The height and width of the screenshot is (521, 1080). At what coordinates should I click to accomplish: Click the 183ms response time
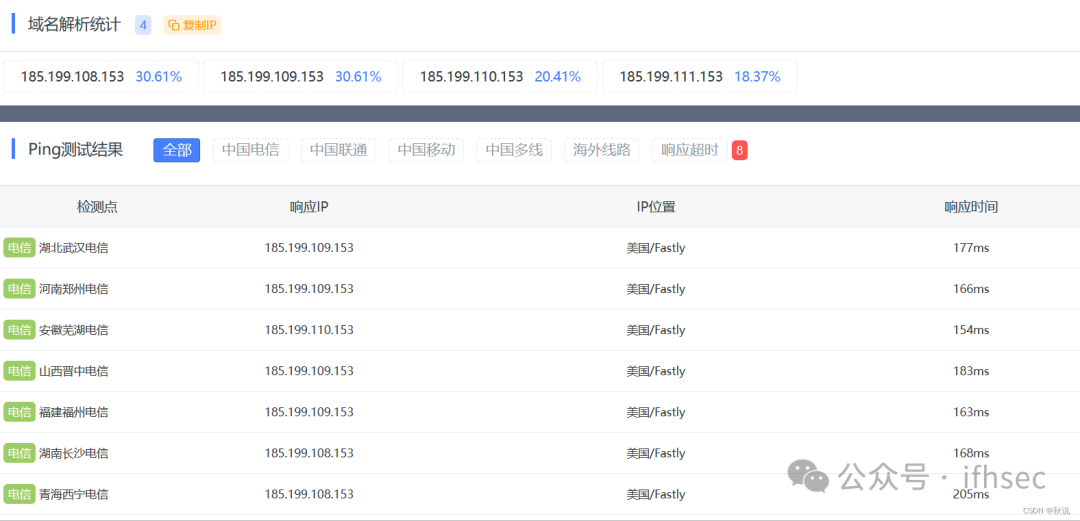971,371
